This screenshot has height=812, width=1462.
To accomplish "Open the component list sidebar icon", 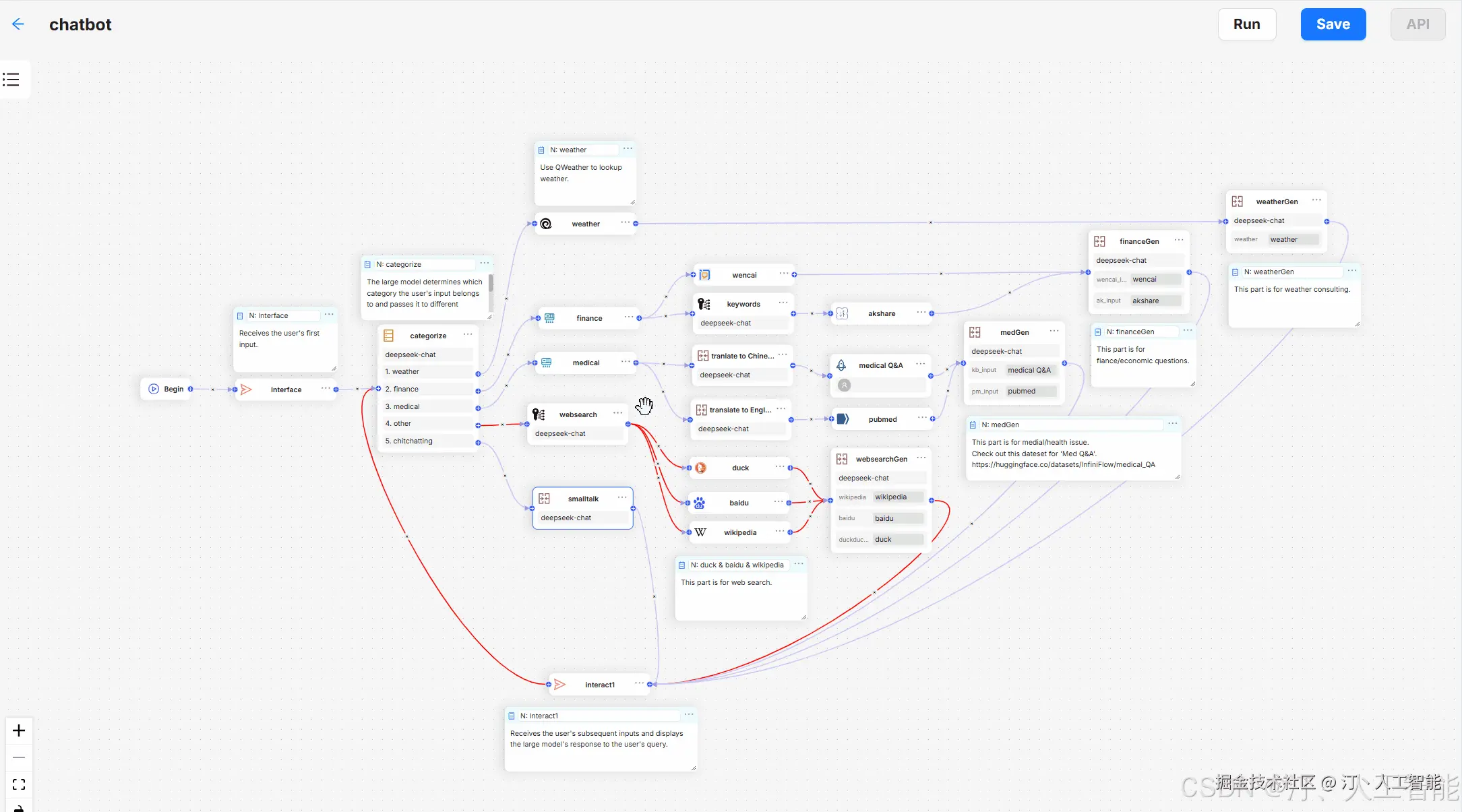I will click(x=11, y=80).
